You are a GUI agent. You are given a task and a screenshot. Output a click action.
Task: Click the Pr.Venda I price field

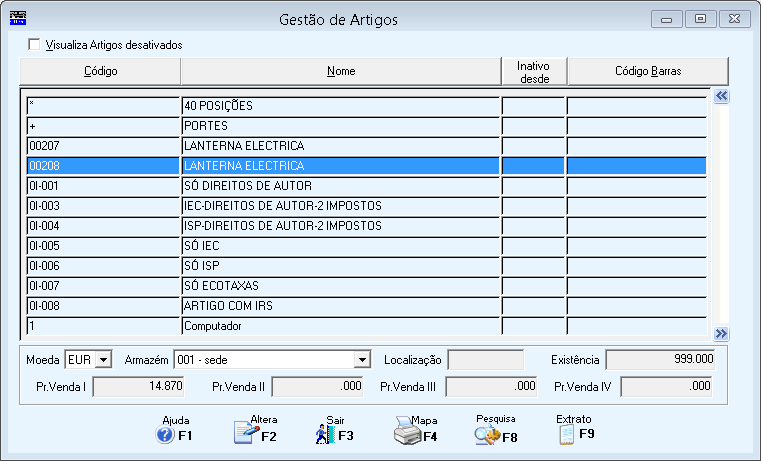pos(138,387)
